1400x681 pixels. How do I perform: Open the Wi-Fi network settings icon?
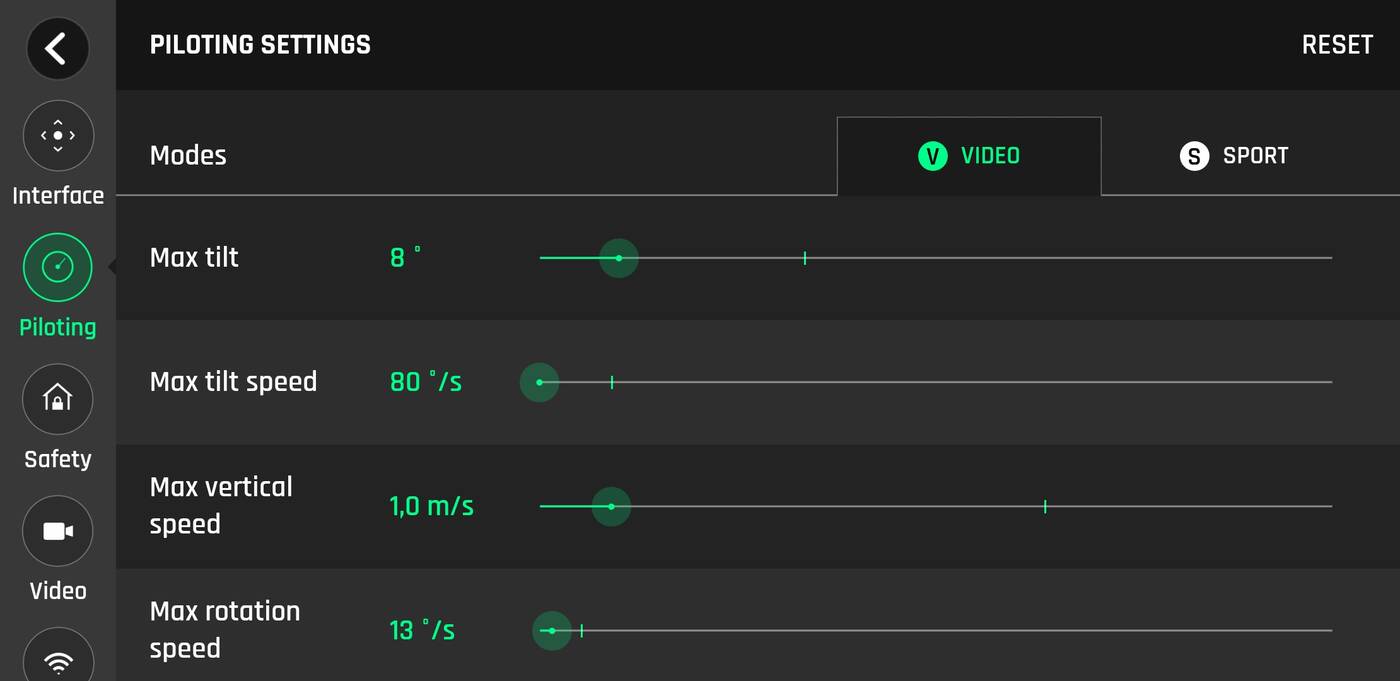58,660
